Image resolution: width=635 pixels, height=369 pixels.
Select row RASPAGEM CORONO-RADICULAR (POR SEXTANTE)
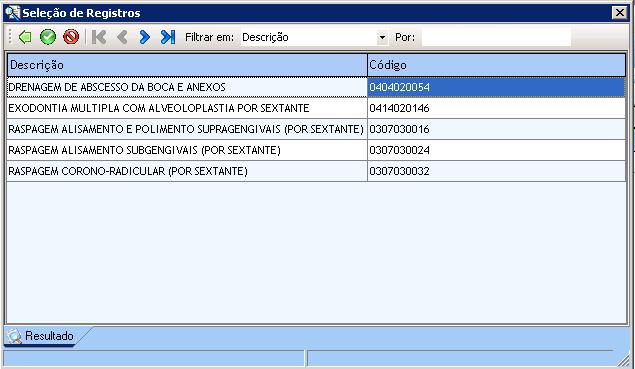[x=187, y=171]
